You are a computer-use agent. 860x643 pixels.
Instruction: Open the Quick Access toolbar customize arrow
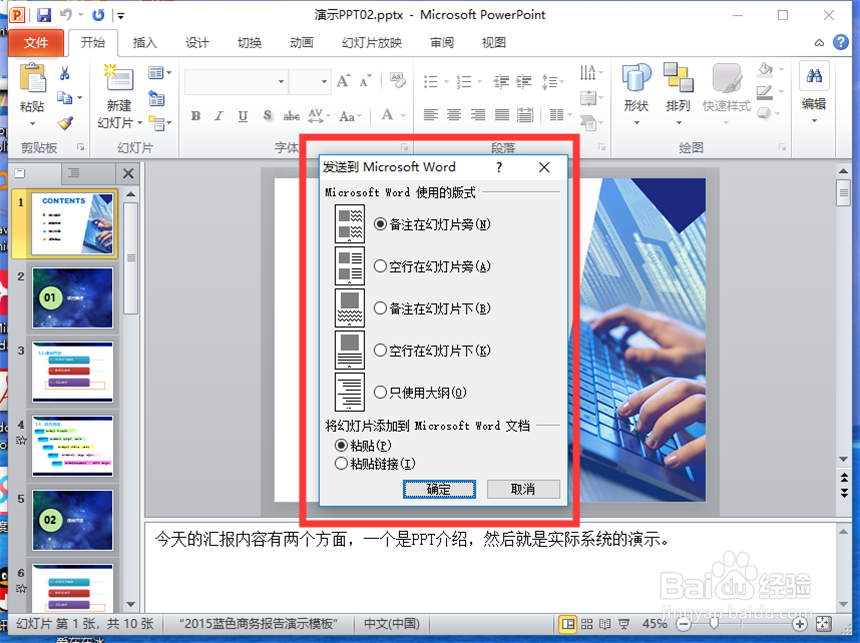point(121,15)
